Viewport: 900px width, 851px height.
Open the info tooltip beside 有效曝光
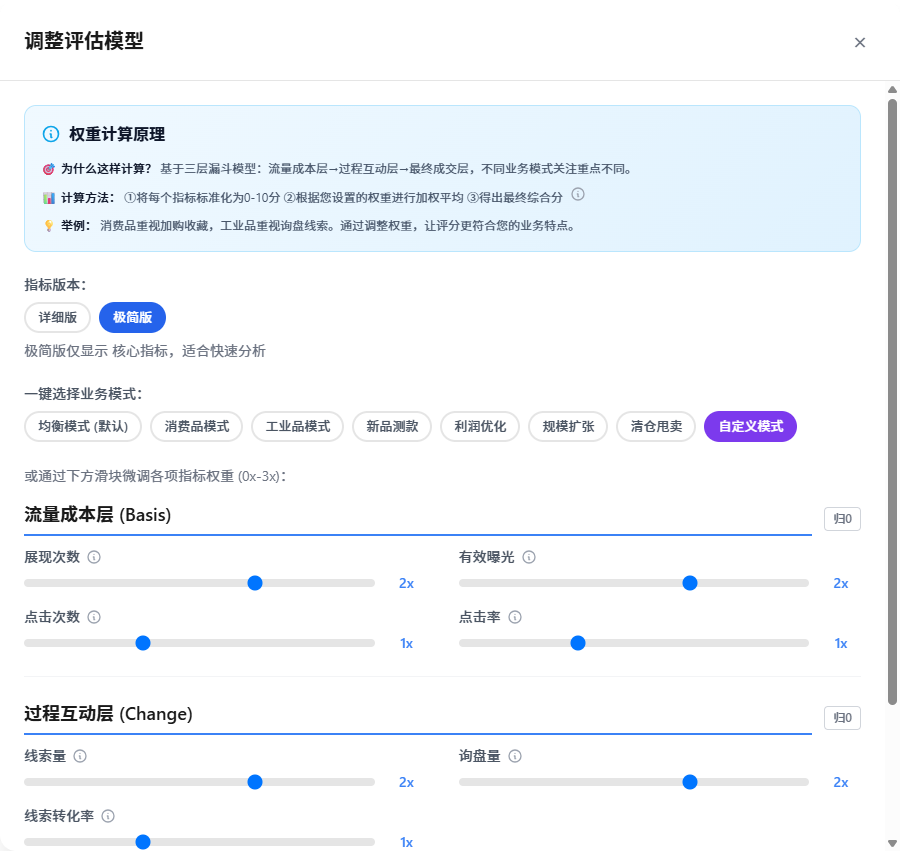click(x=528, y=557)
